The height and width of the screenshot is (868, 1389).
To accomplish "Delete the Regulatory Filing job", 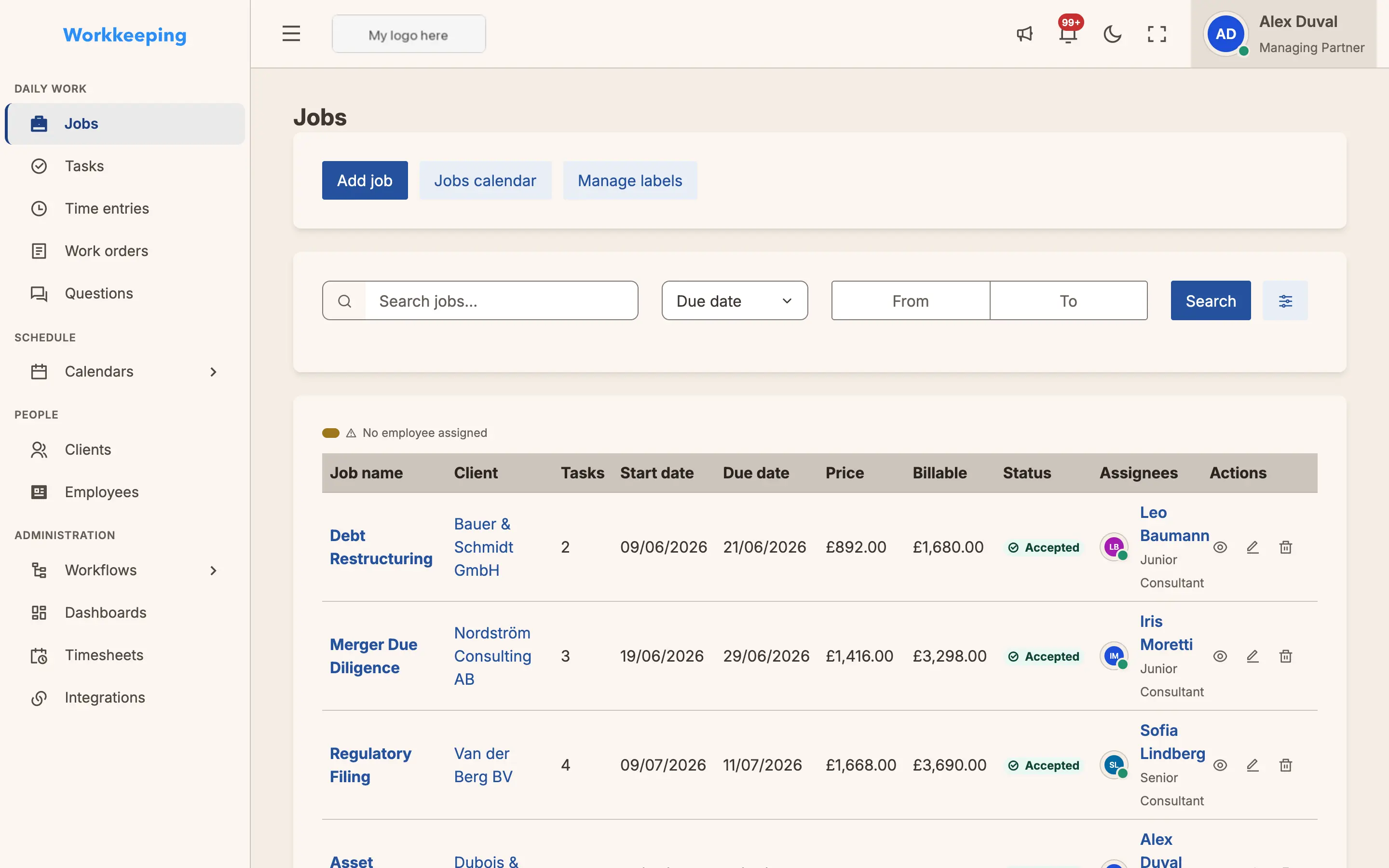I will 1286,765.
